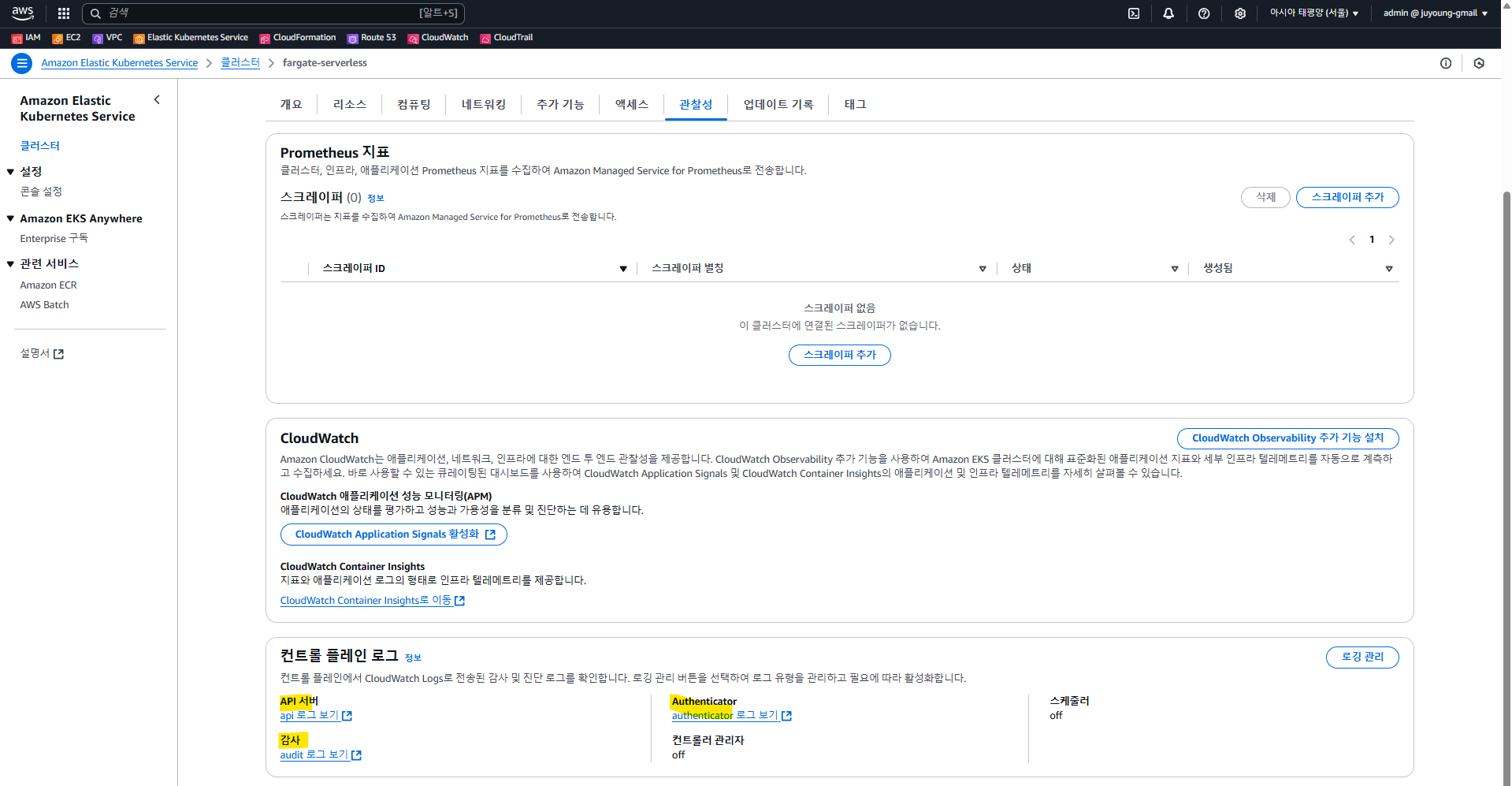Open the info panel icon
This screenshot has height=786, width=1512.
click(x=1446, y=63)
